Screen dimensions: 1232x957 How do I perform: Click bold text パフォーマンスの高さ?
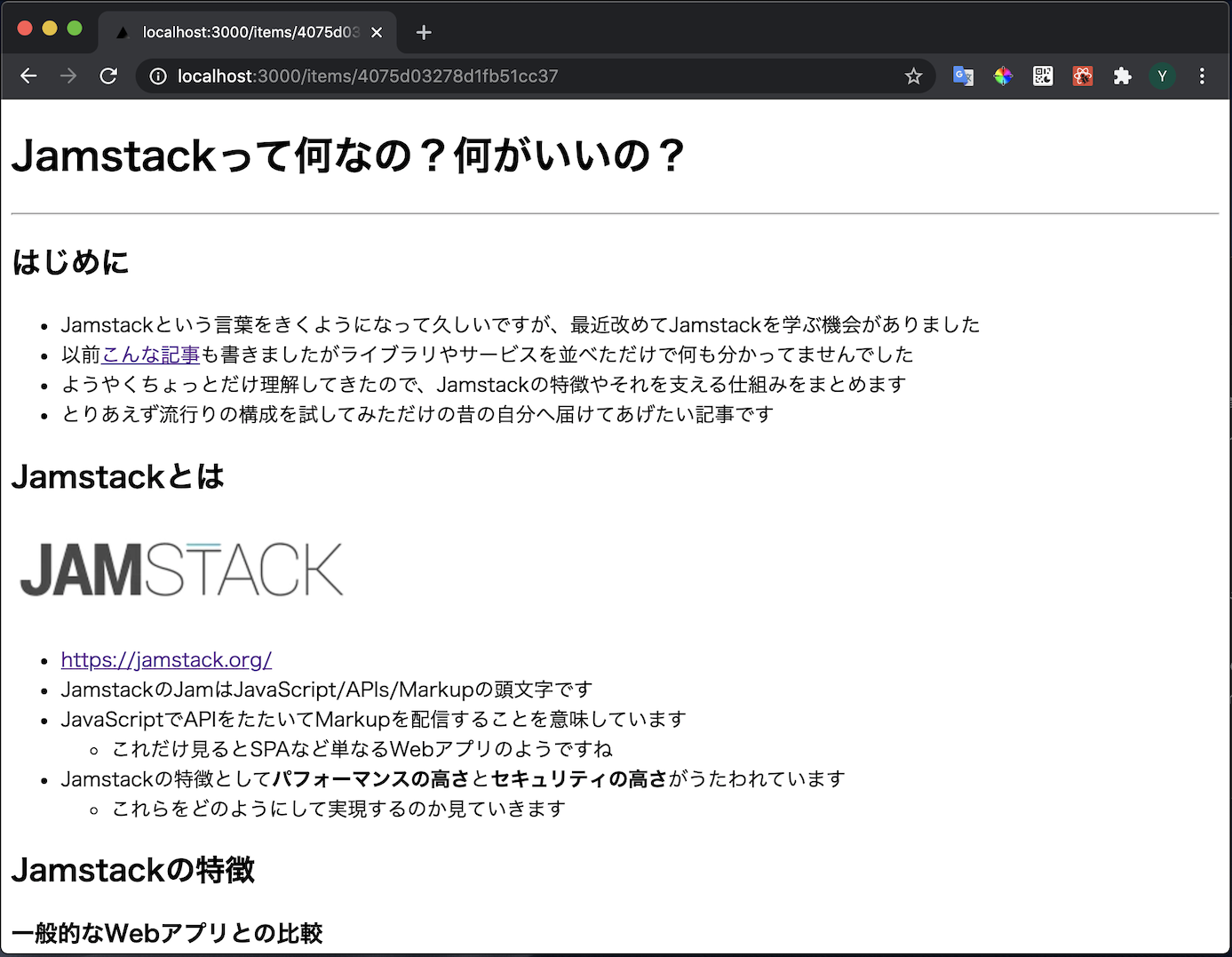(370, 779)
